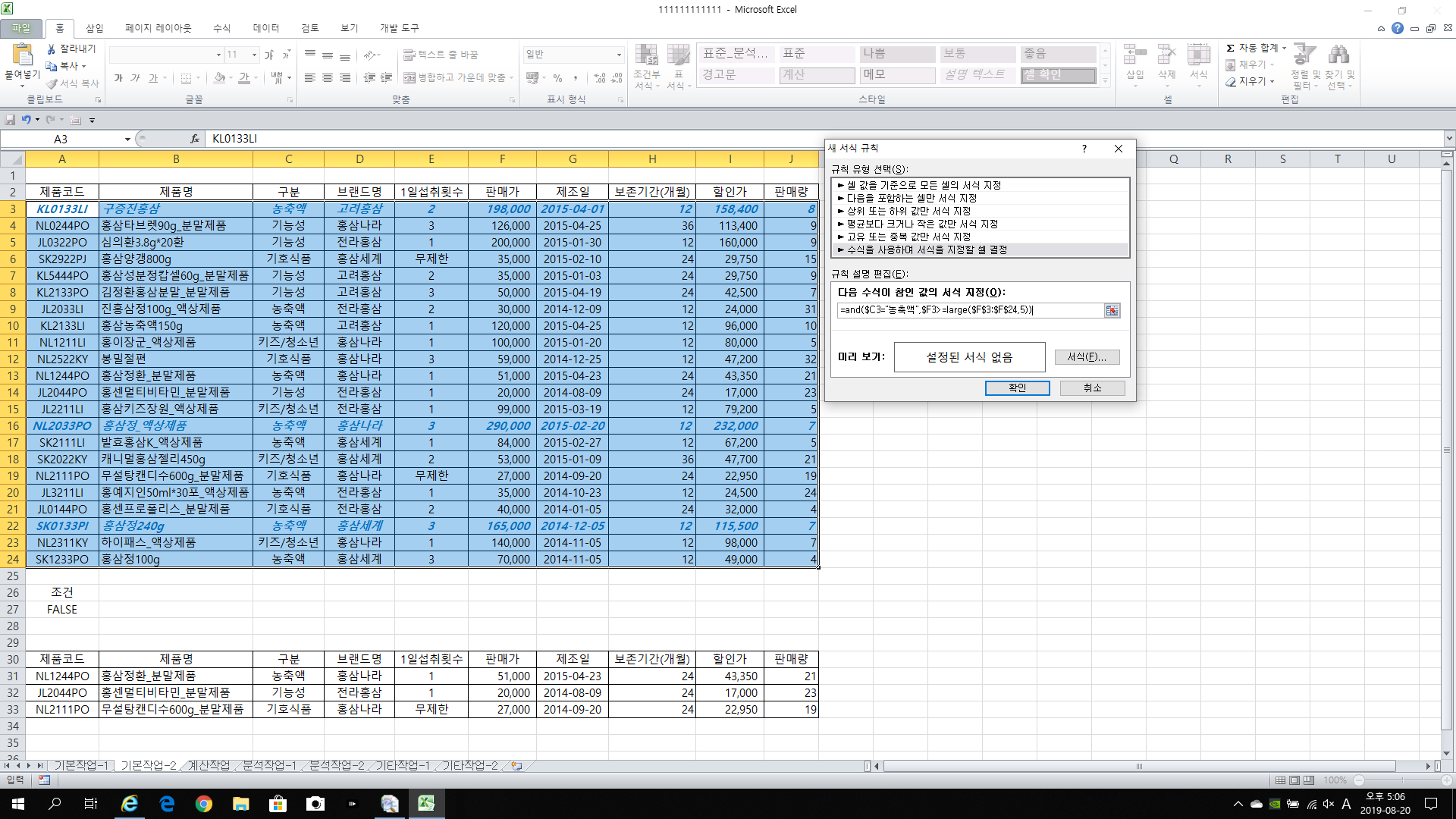Viewport: 1456px width, 819px height.
Task: Open the font size dropdown
Action: point(254,55)
